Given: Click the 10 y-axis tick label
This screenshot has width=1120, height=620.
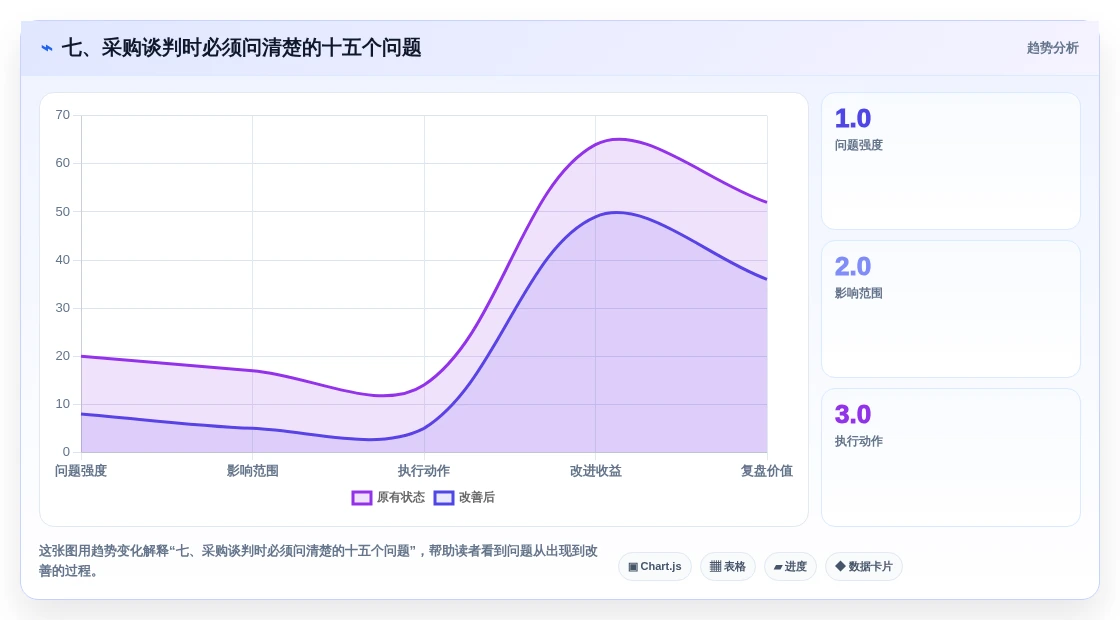Looking at the screenshot, I should tap(63, 404).
